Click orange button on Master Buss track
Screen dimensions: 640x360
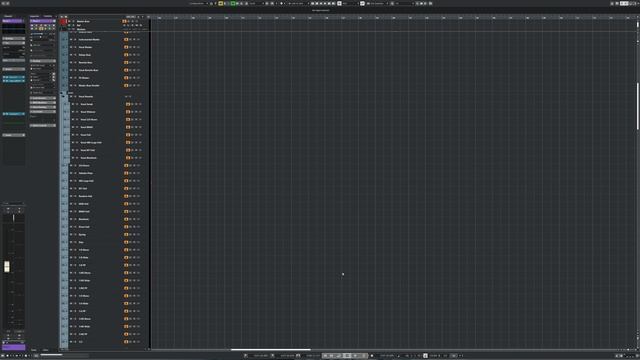[x=124, y=21]
